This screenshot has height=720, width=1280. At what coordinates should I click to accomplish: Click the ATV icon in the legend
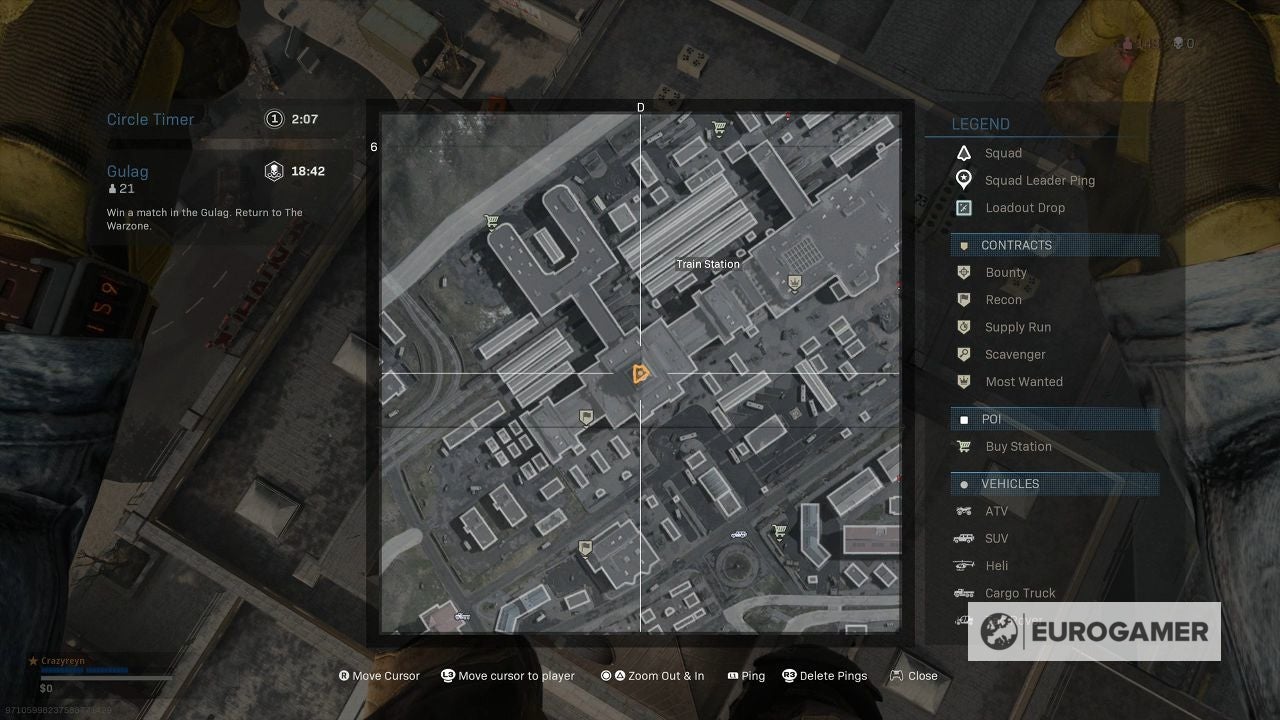(x=964, y=511)
